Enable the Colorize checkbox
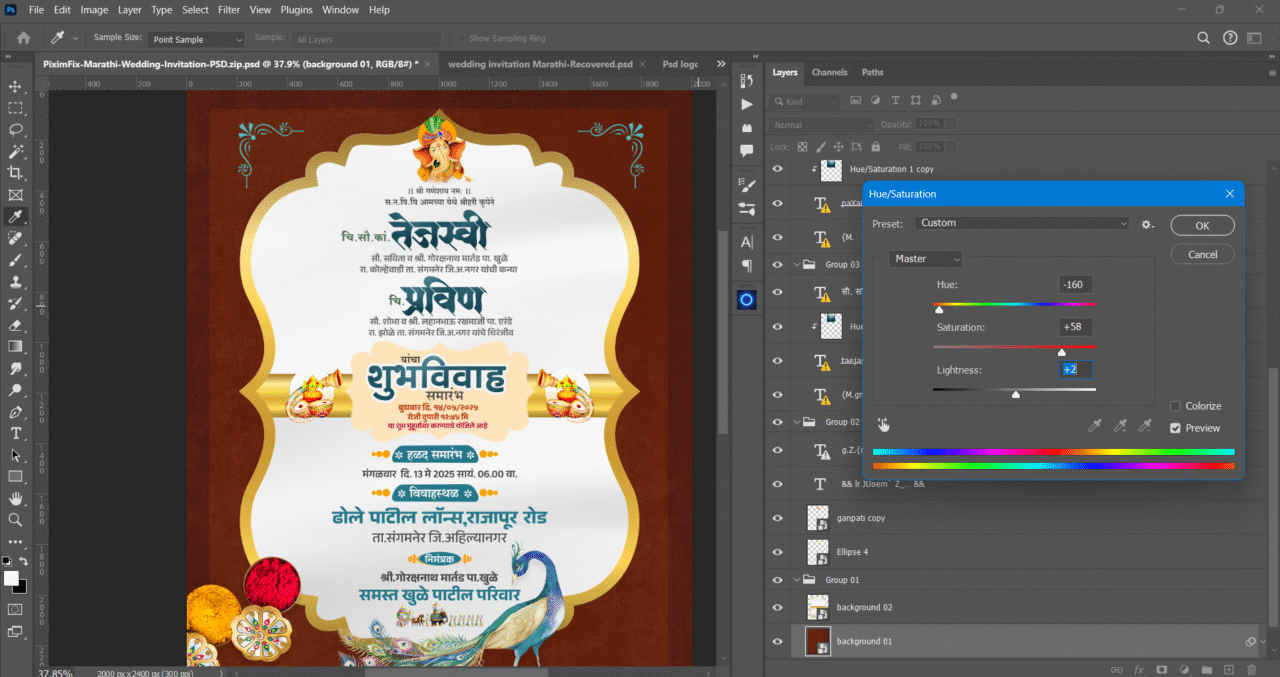The width and height of the screenshot is (1280, 677). pyautogui.click(x=1177, y=405)
